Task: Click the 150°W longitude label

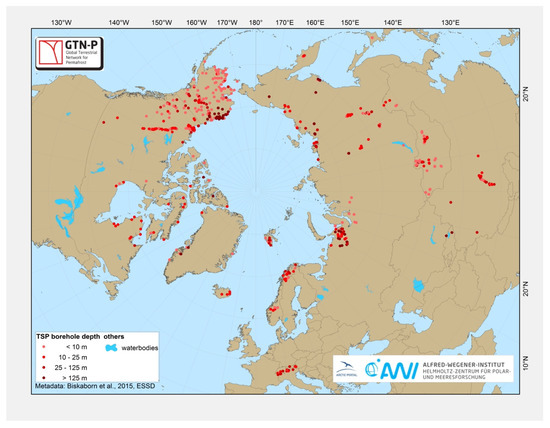Action: 162,23
